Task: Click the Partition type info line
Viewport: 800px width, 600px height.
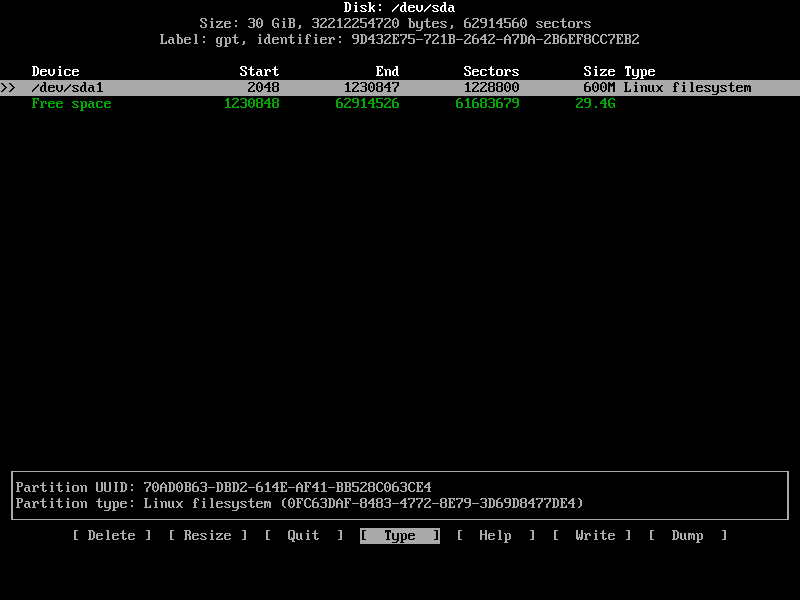Action: 299,504
